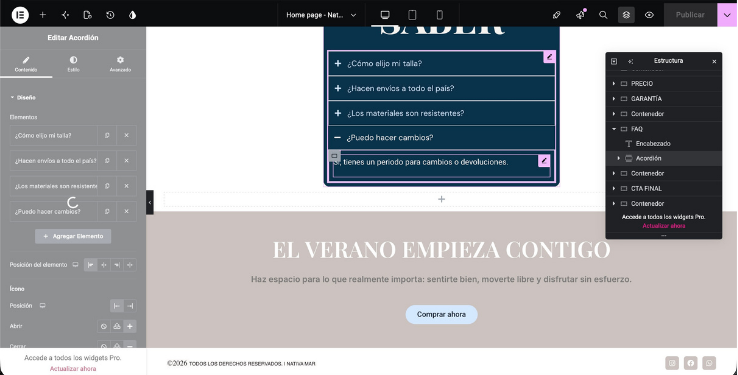Open the Elementor main menu logo
This screenshot has height=375, width=738.
[20, 15]
